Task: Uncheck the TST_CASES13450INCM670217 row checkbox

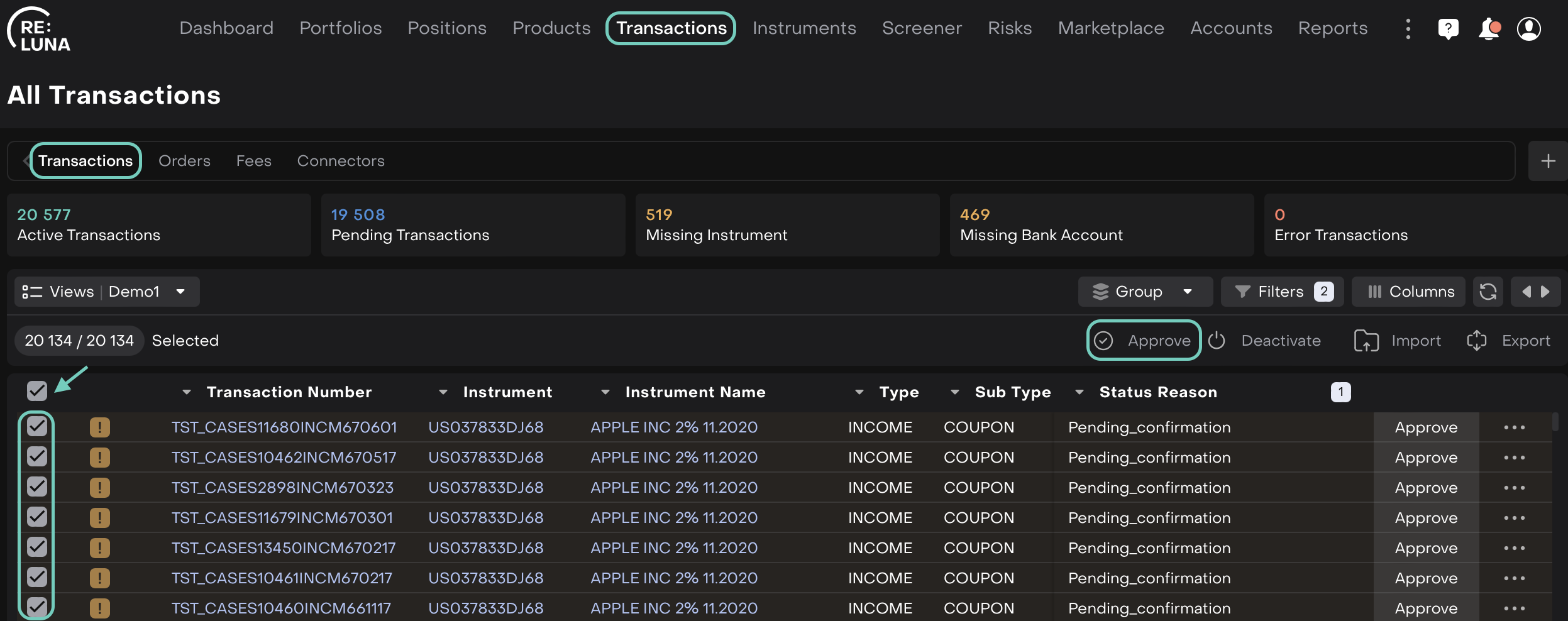Action: coord(37,547)
